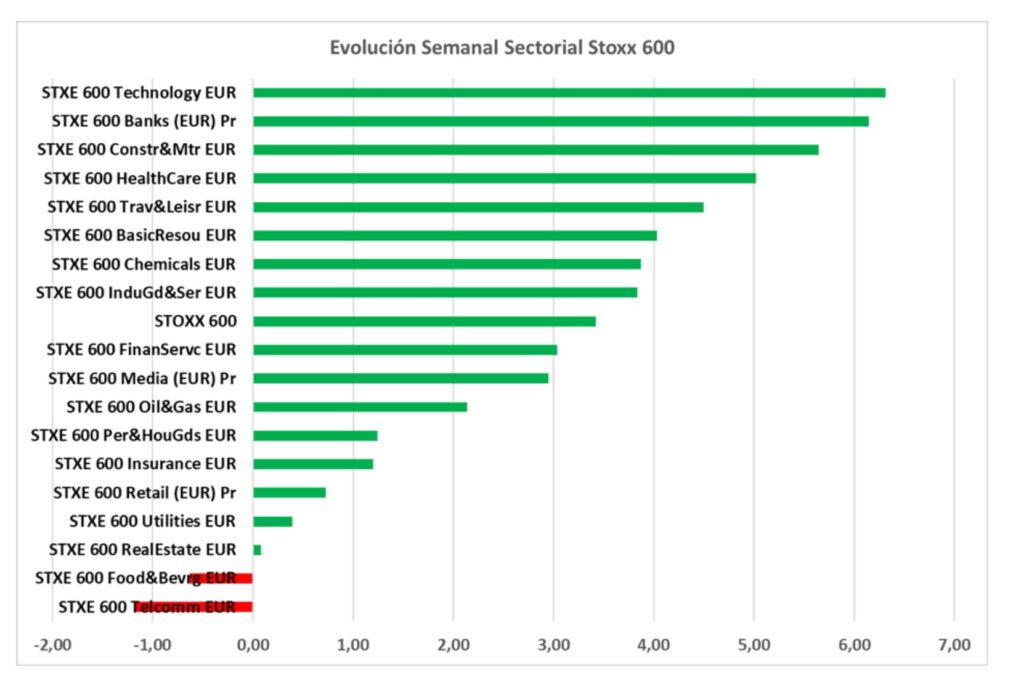Click the red Telcomm EUR negative bar
This screenshot has width=1024, height=691.
tap(193, 606)
